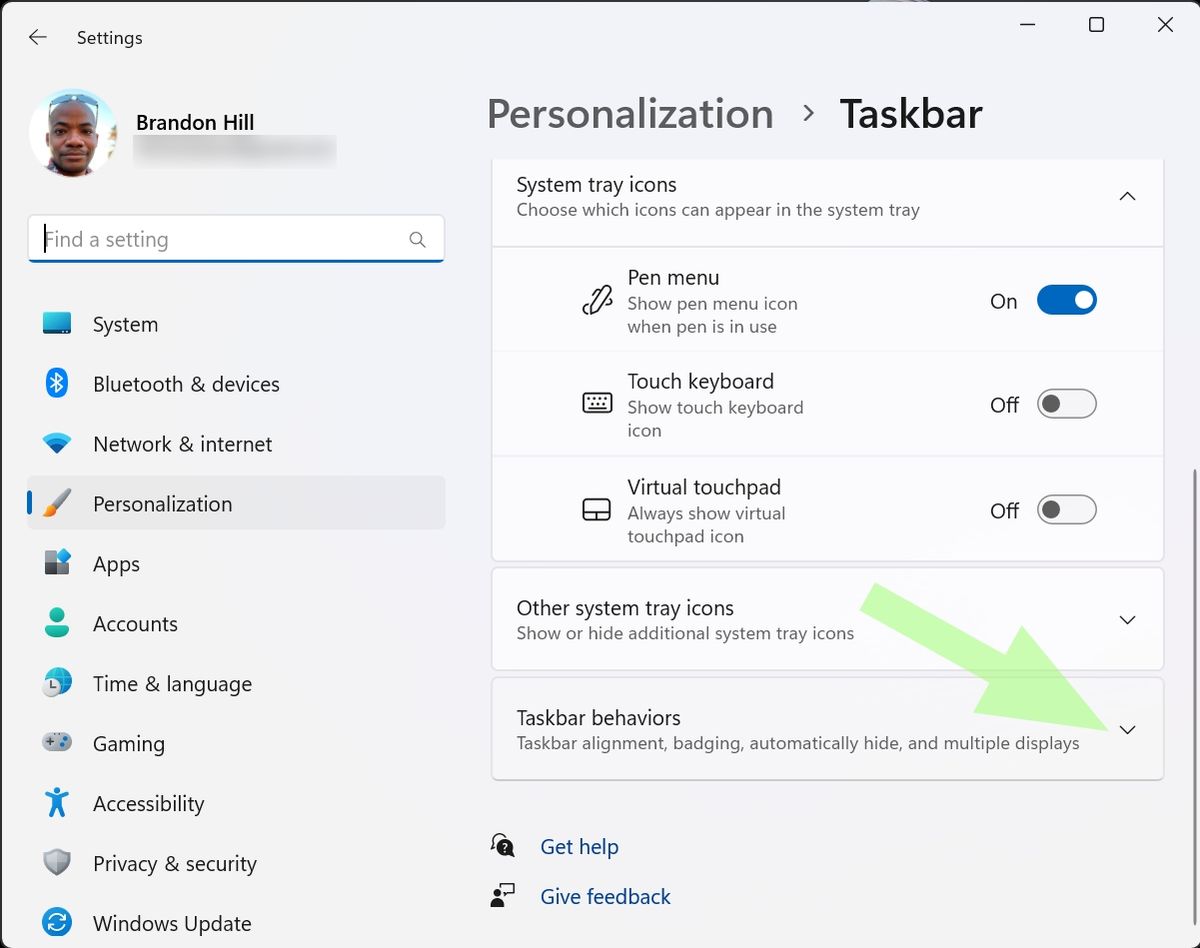Viewport: 1200px width, 948px height.
Task: Click the Give feedback link
Action: point(605,896)
